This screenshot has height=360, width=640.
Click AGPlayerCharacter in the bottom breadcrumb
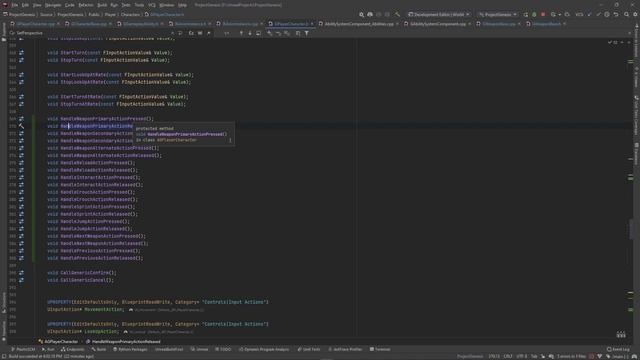point(61,342)
